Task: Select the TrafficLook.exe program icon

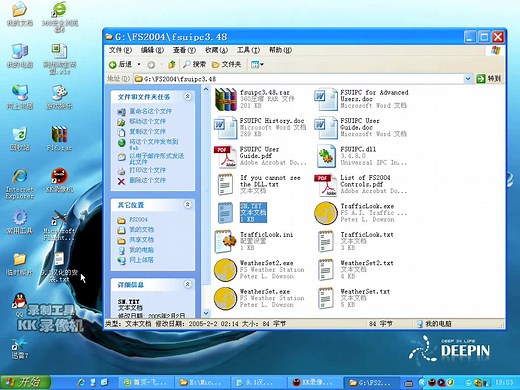Action: [x=326, y=213]
